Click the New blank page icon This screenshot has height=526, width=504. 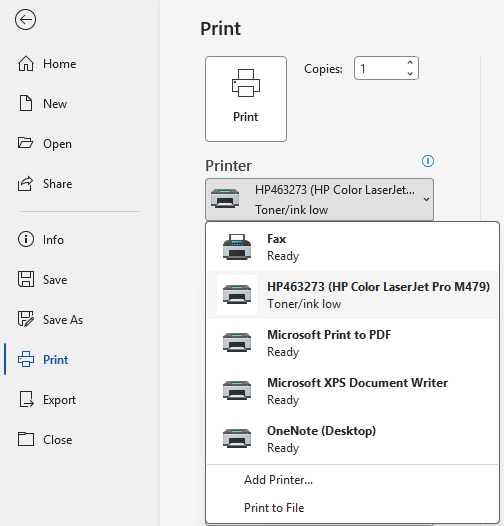pyautogui.click(x=26, y=103)
